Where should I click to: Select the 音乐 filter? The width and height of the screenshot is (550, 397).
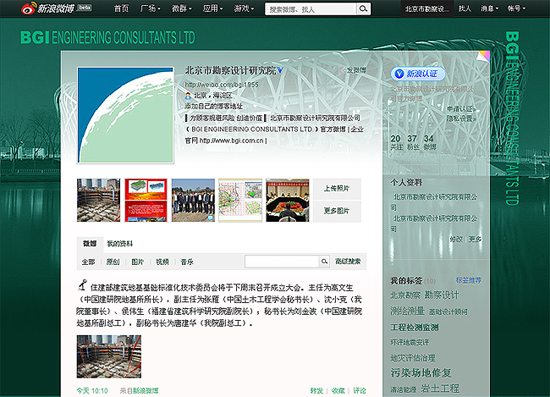[x=187, y=262]
